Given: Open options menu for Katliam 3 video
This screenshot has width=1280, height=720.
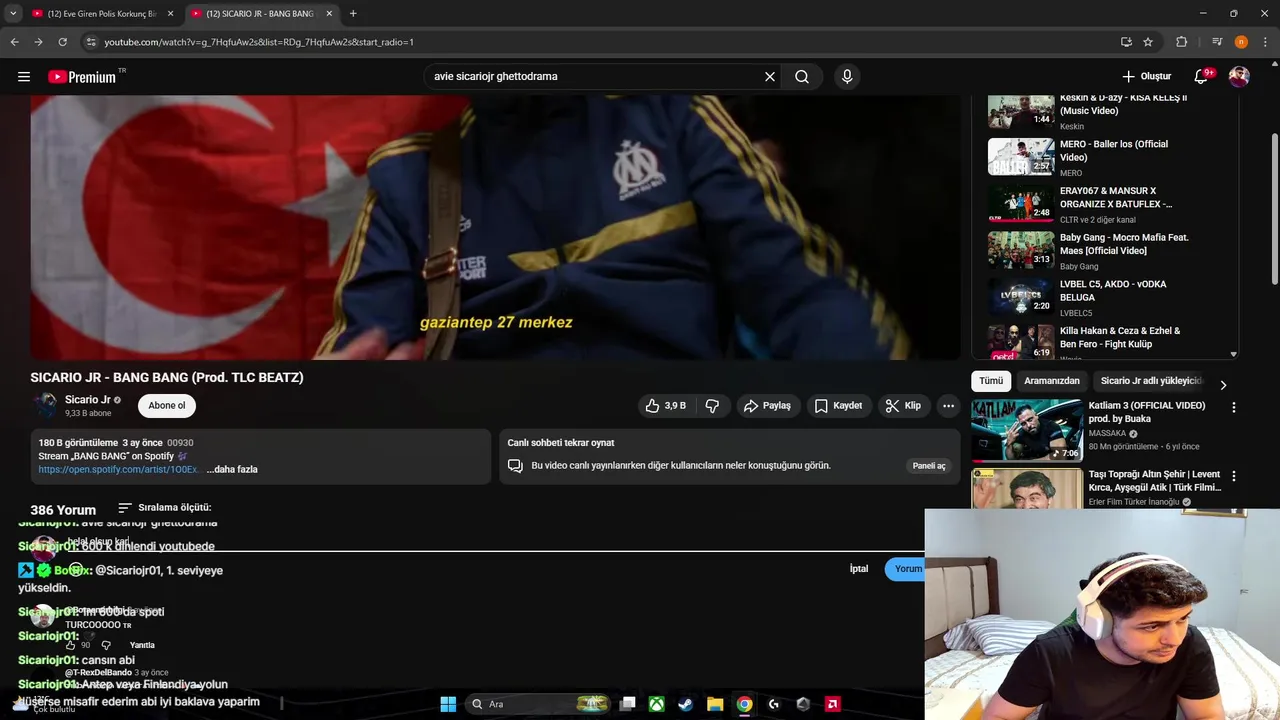Looking at the screenshot, I should pyautogui.click(x=1233, y=407).
